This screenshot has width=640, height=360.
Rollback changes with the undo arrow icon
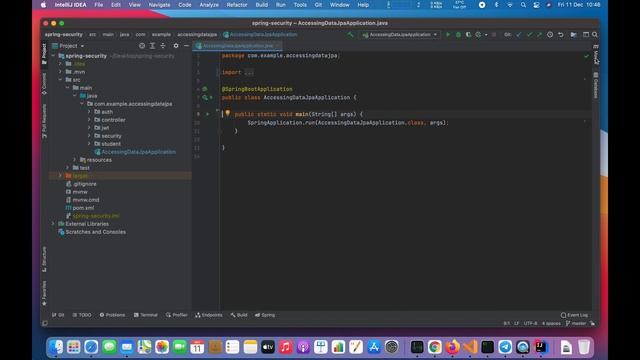click(561, 35)
